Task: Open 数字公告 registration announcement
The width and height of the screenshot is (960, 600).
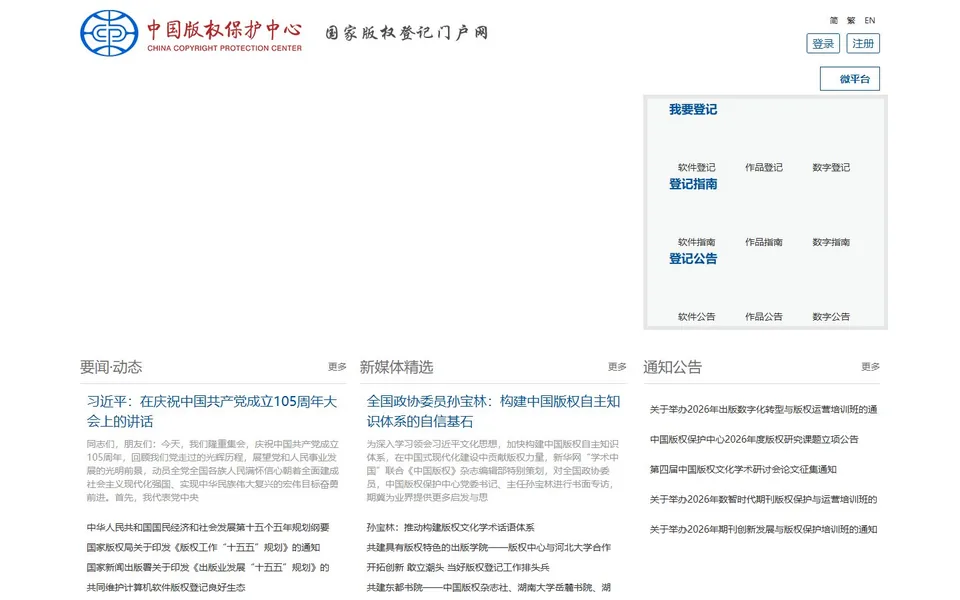Action: [831, 317]
